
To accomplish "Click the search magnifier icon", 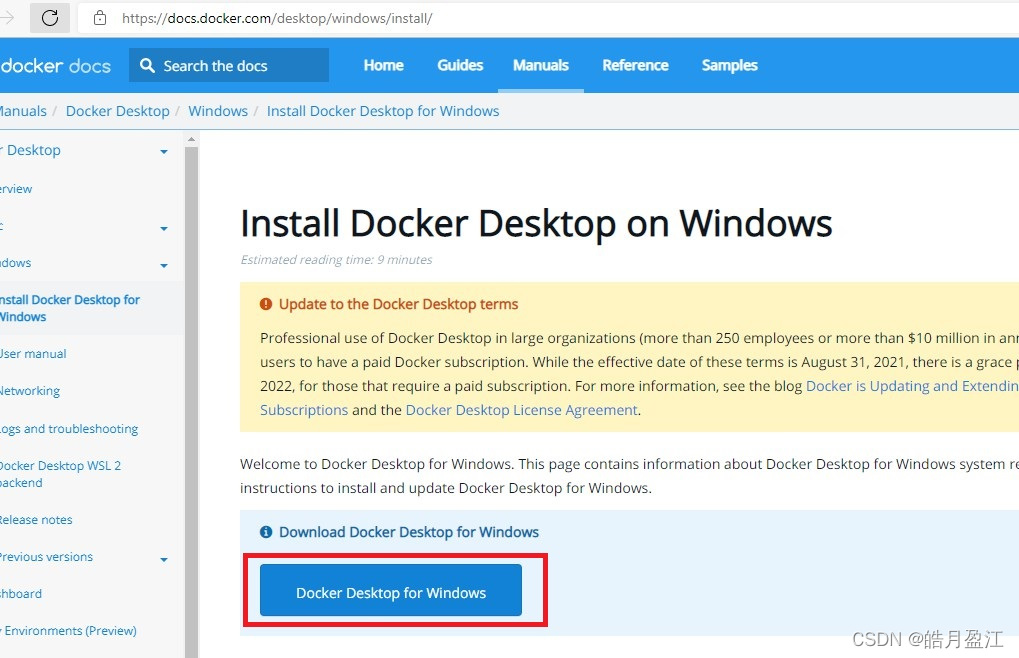I will [x=147, y=66].
